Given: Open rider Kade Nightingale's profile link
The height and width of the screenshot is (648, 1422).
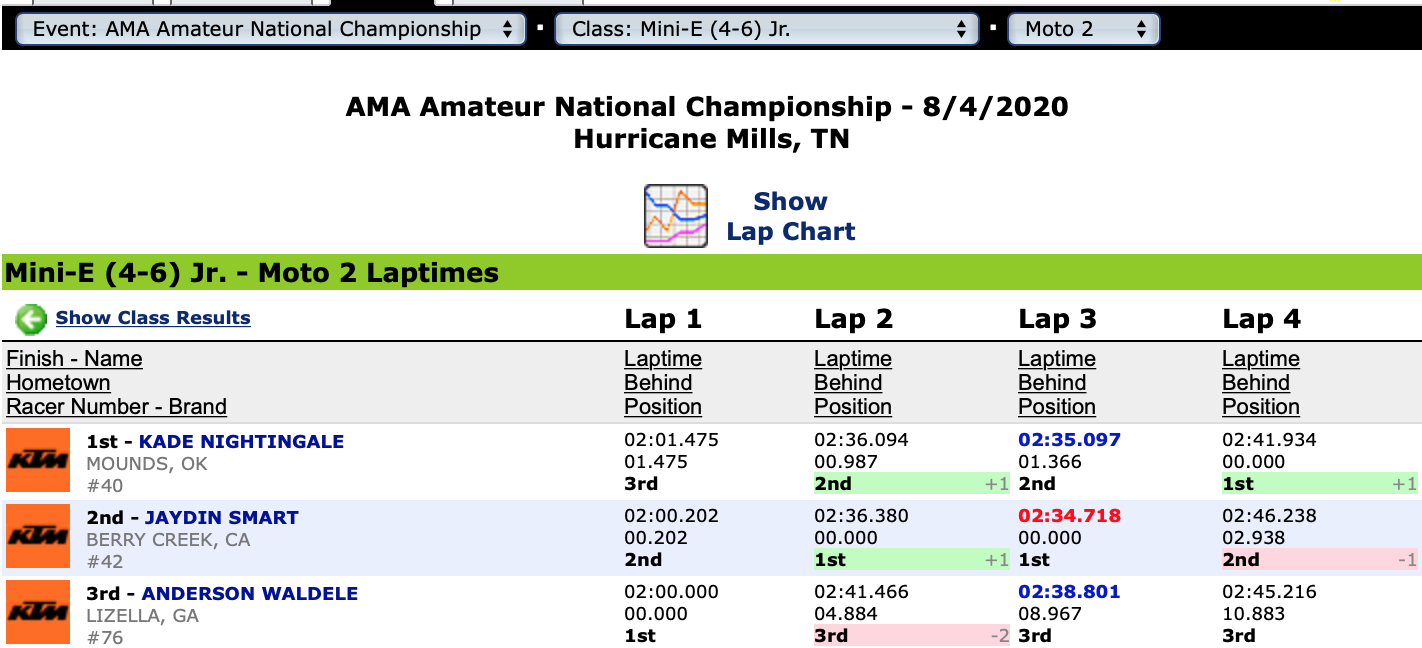Looking at the screenshot, I should click(241, 441).
